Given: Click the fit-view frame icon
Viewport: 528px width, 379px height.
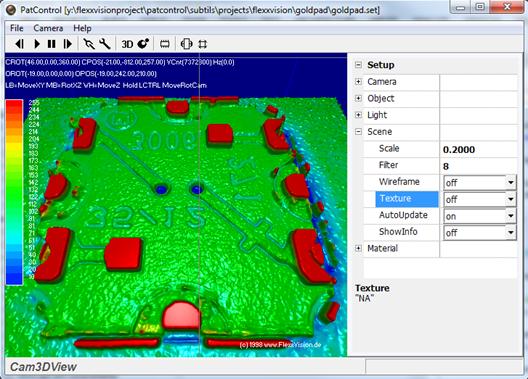Looking at the screenshot, I should [x=186, y=44].
